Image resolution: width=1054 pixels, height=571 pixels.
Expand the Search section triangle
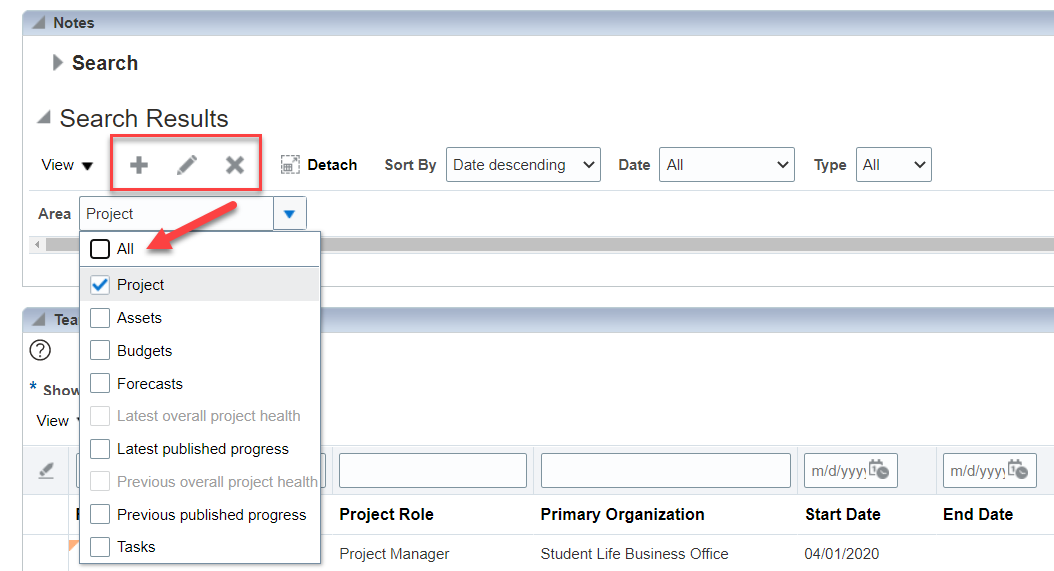[x=58, y=63]
